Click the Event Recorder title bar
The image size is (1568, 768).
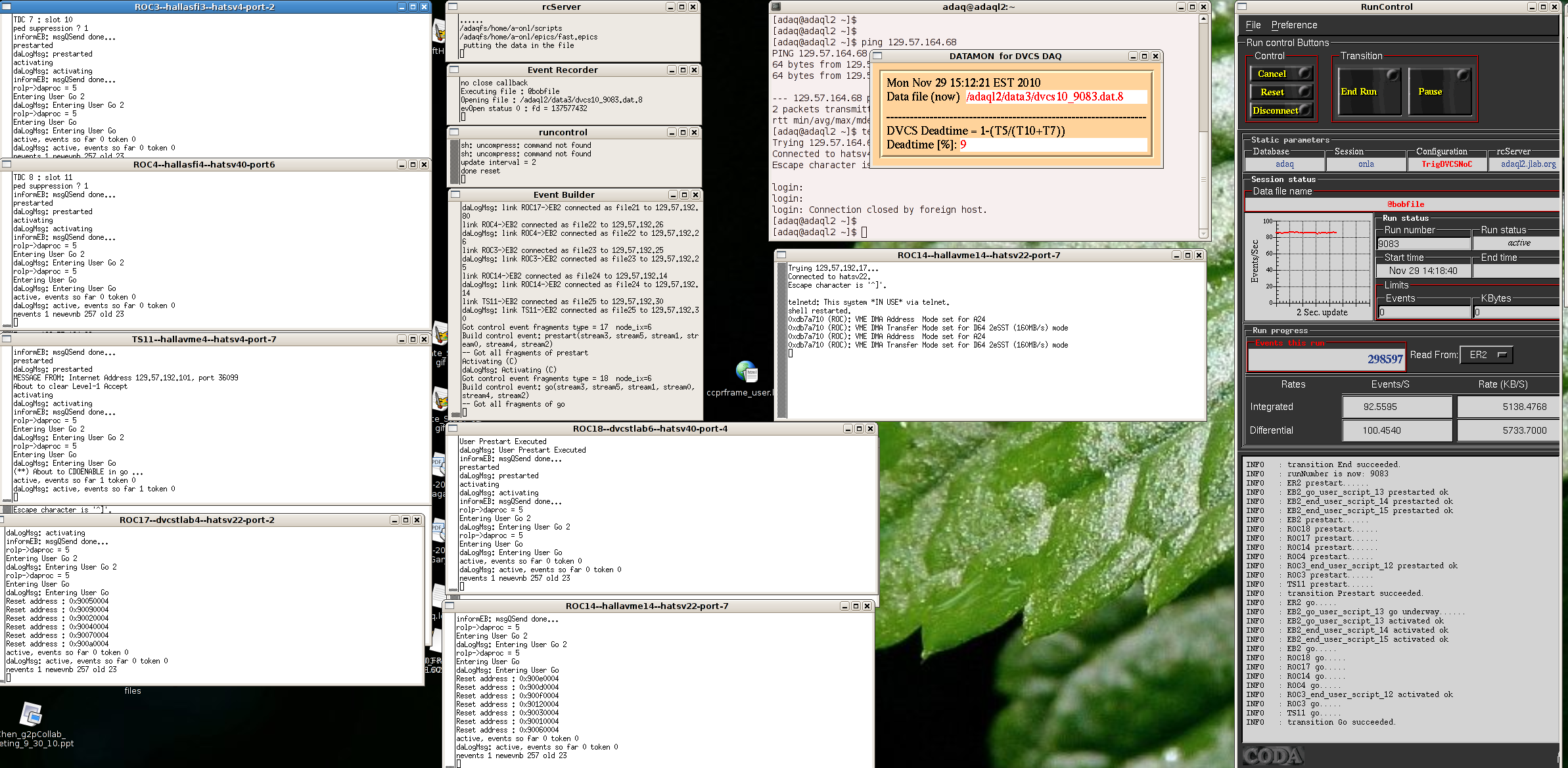pos(563,70)
